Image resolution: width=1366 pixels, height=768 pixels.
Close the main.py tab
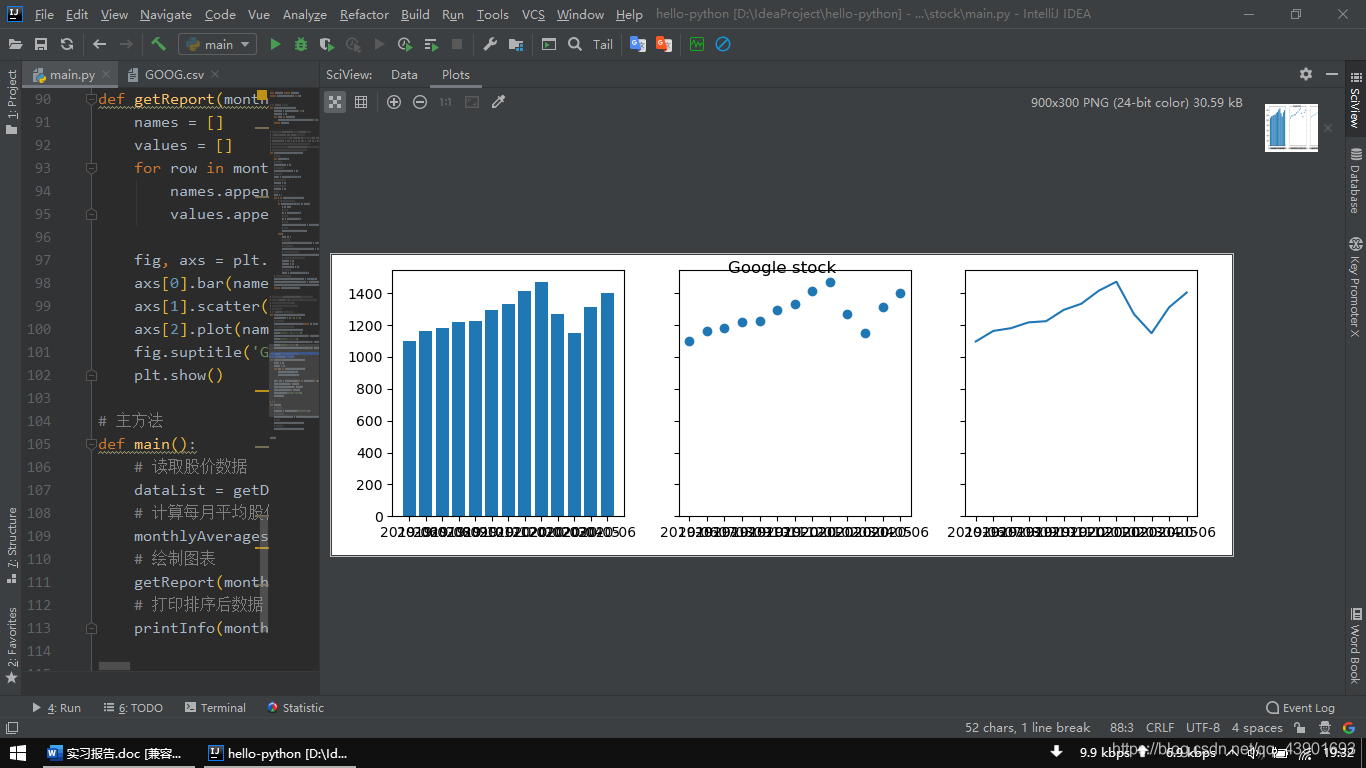tap(107, 75)
